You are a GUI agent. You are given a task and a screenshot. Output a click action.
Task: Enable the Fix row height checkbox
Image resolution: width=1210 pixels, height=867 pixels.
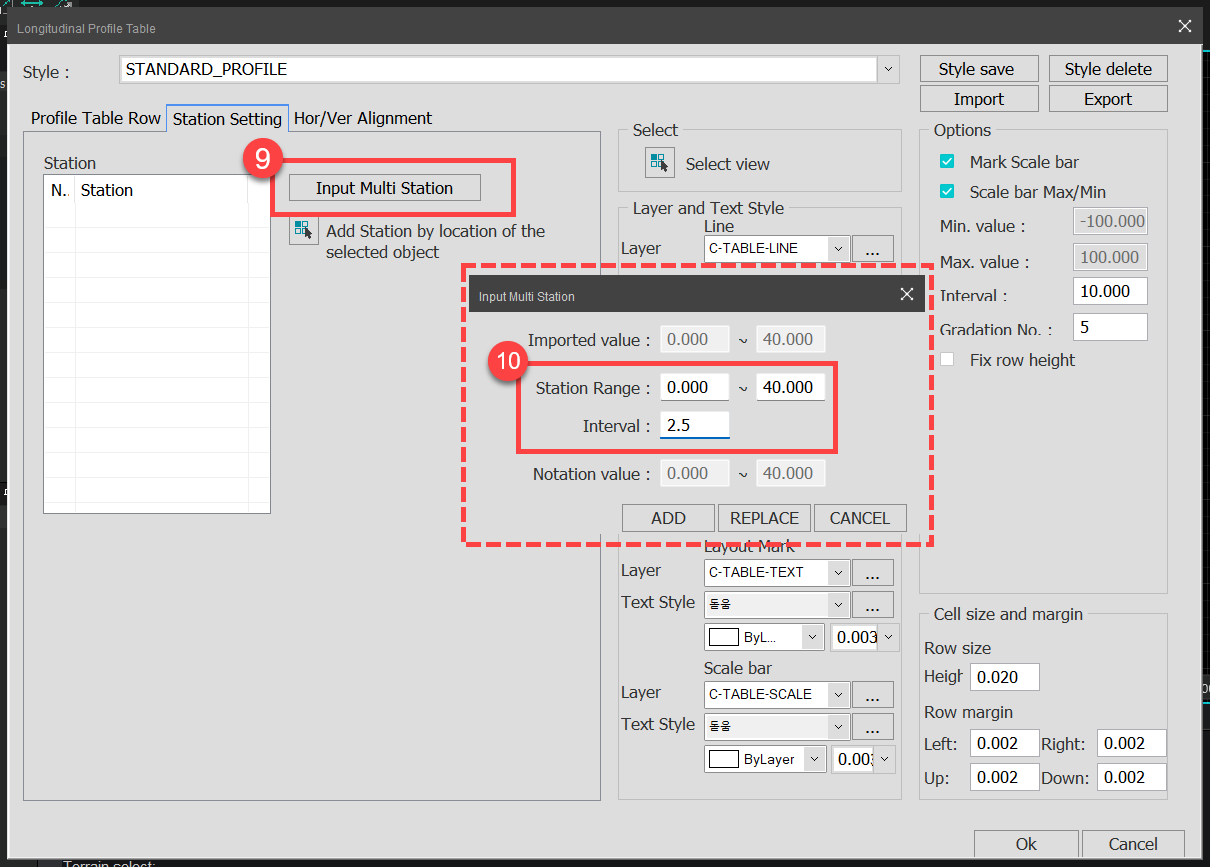947,359
